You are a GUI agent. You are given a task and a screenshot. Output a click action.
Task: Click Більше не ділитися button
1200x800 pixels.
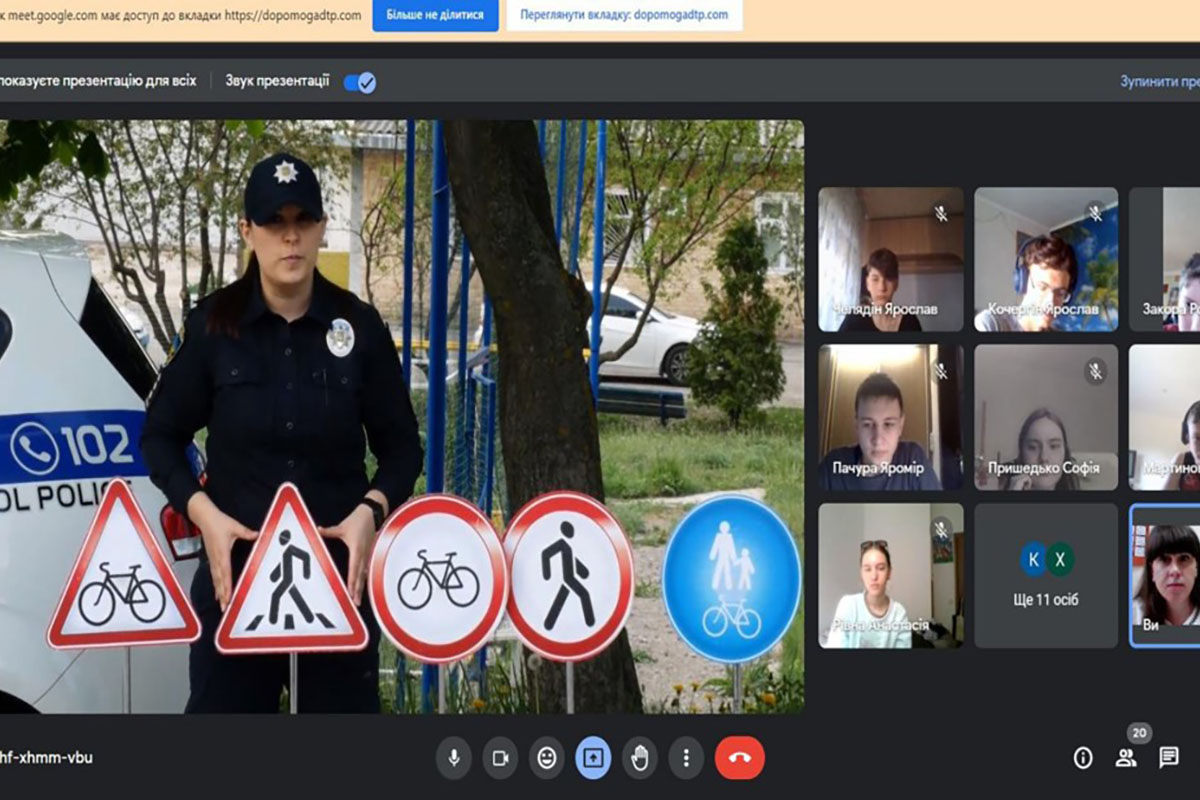(x=435, y=15)
